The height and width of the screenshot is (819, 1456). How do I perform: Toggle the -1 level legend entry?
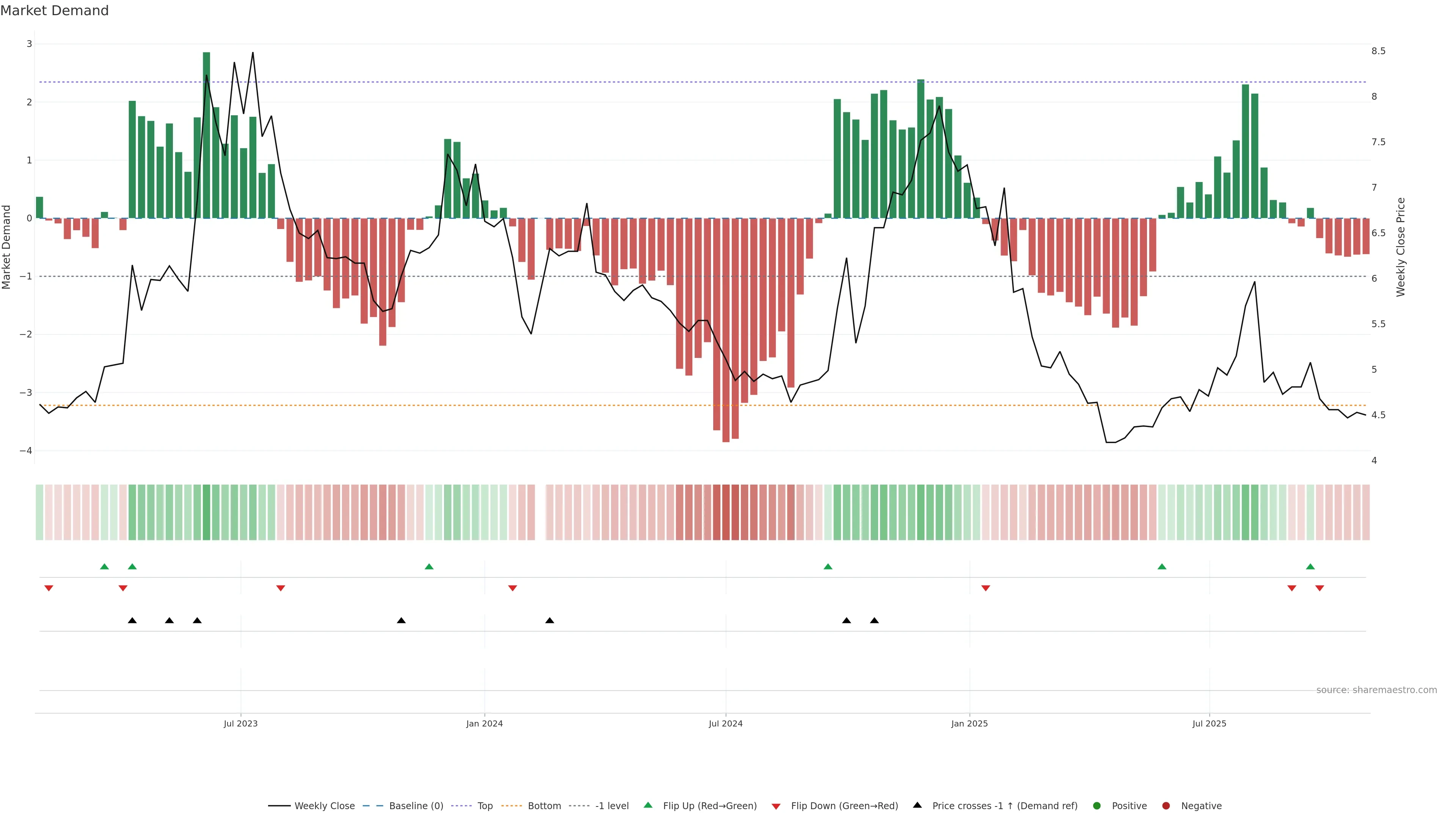612,806
